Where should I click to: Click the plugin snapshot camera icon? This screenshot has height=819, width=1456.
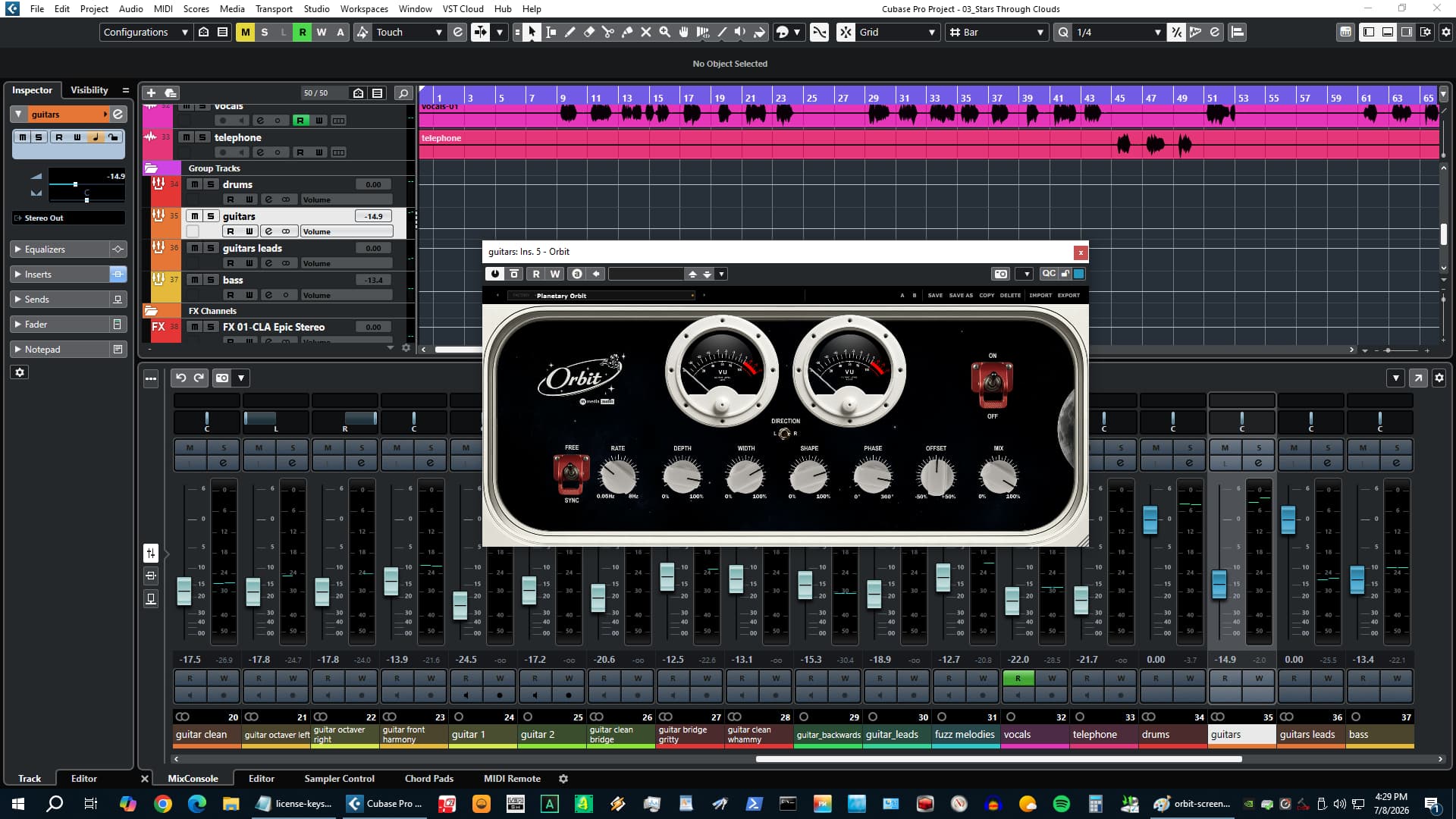[x=1001, y=274]
